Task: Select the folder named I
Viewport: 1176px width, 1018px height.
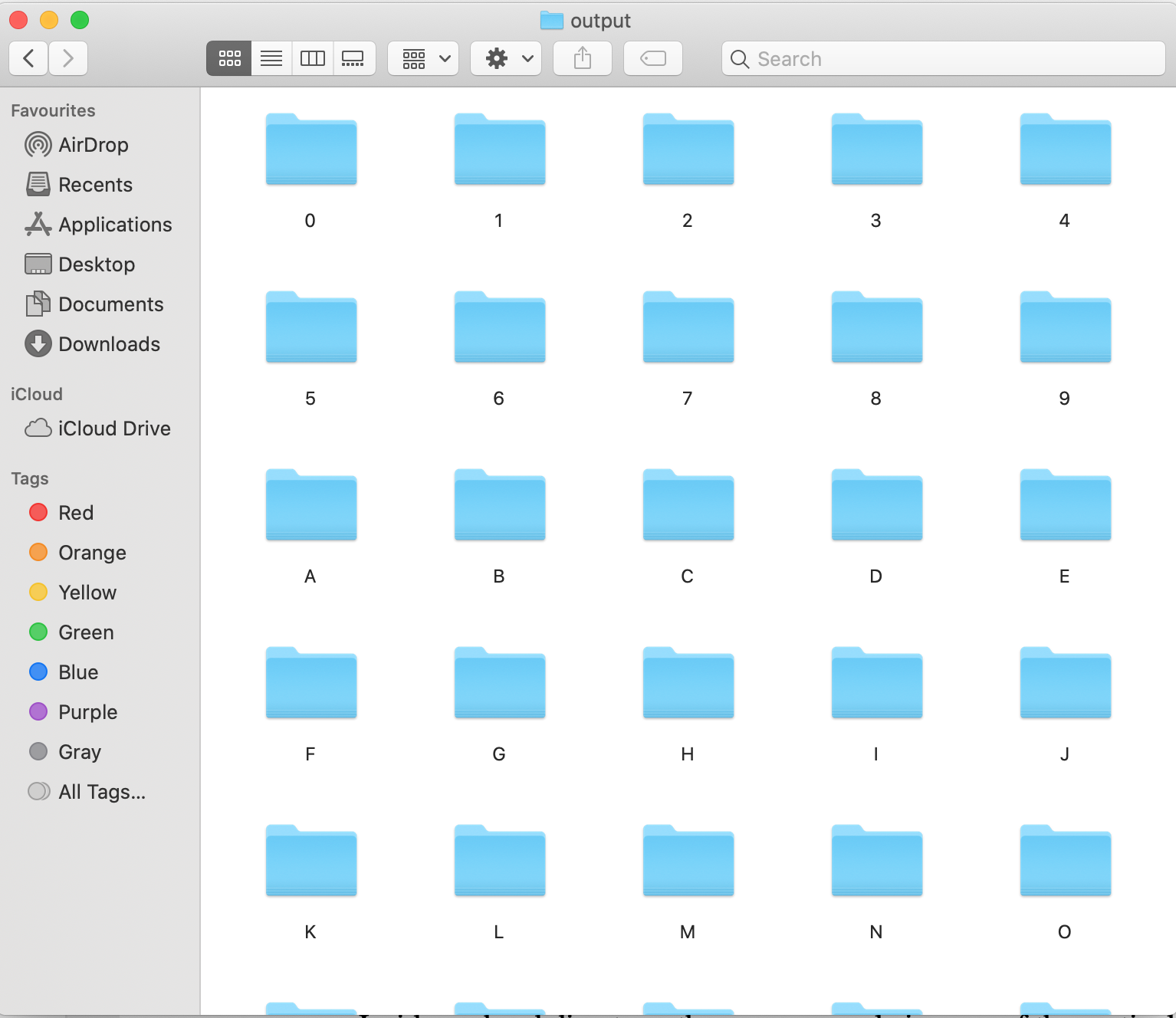Action: pyautogui.click(x=877, y=683)
